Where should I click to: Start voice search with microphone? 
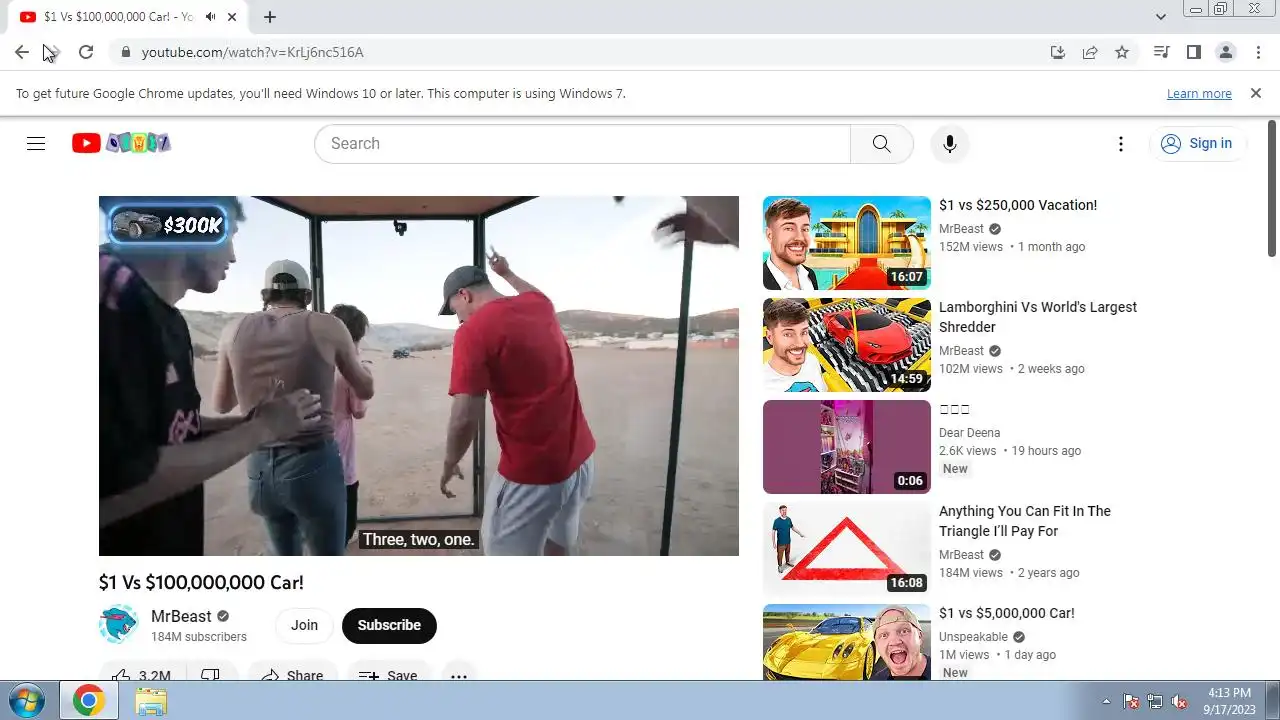click(x=950, y=144)
